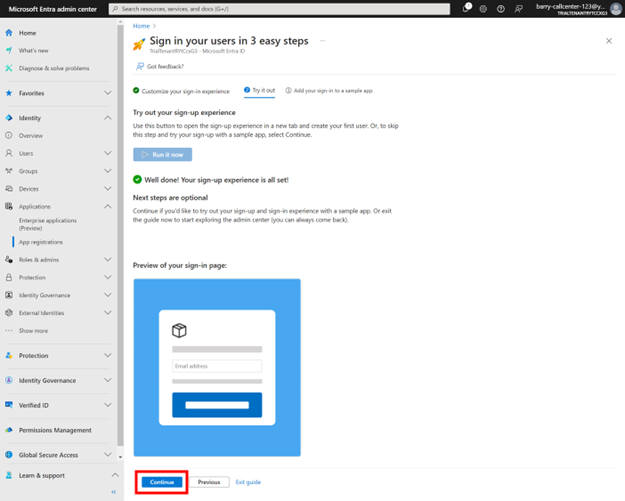
Task: Click the Protection lock icon under Identity
Action: [x=9, y=277]
